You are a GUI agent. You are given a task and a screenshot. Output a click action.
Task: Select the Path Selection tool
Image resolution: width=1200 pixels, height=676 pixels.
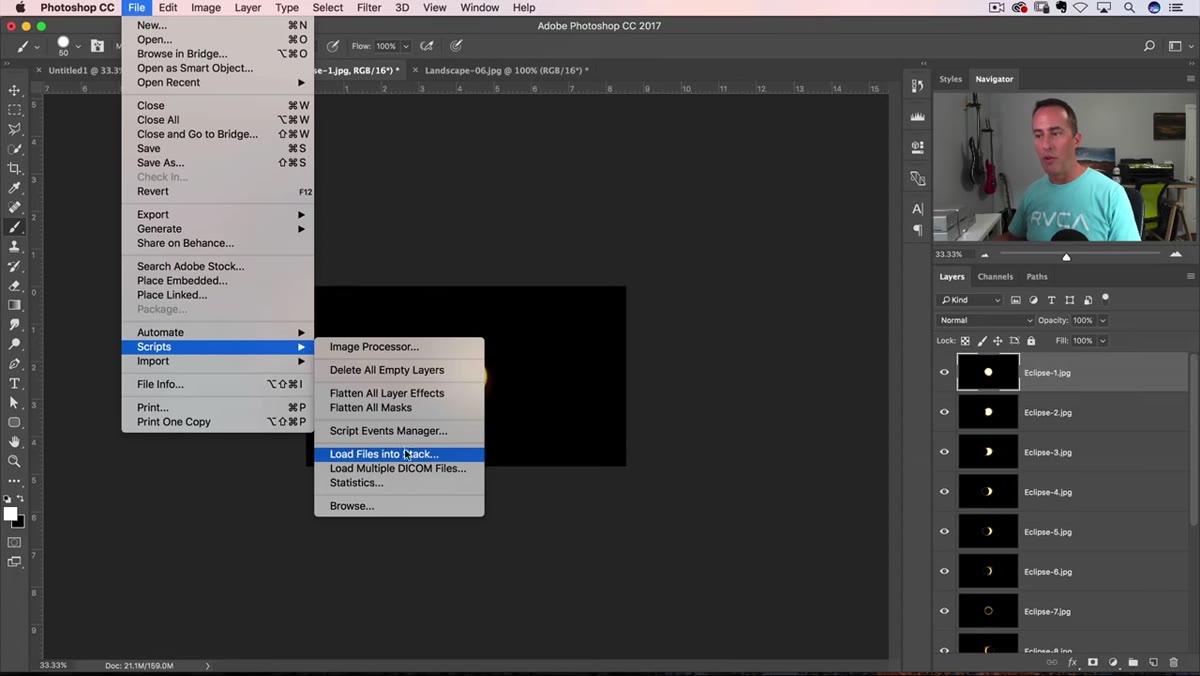coord(14,402)
